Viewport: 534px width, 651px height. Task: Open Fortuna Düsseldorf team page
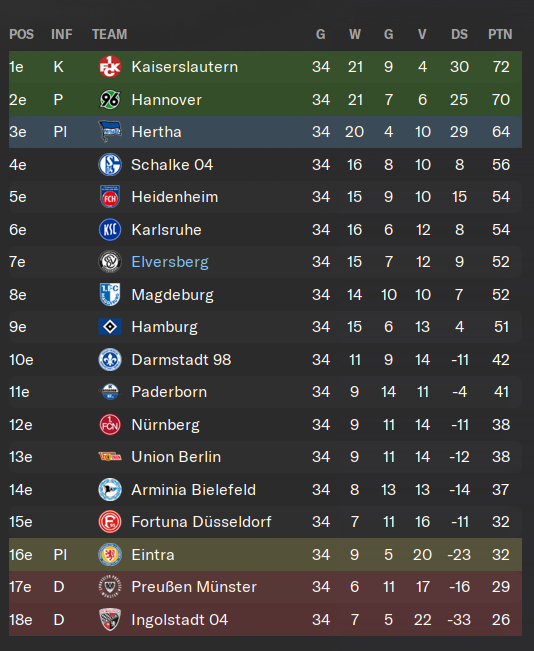(201, 522)
